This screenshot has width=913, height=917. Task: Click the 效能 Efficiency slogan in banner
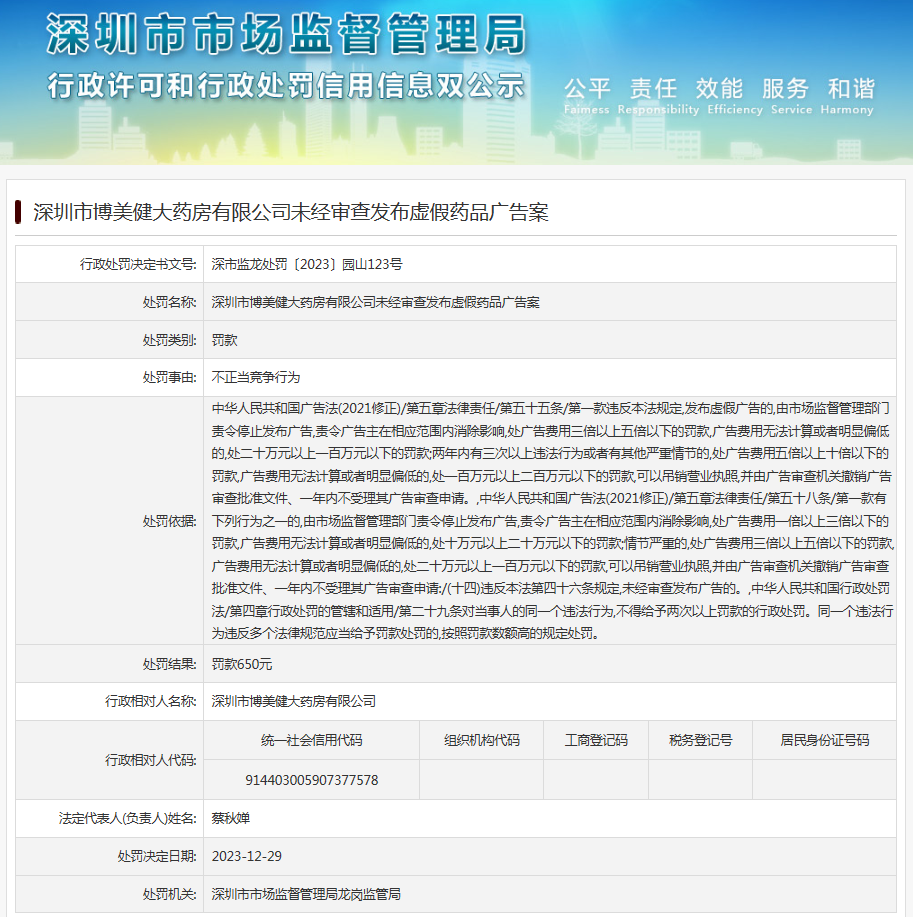719,94
